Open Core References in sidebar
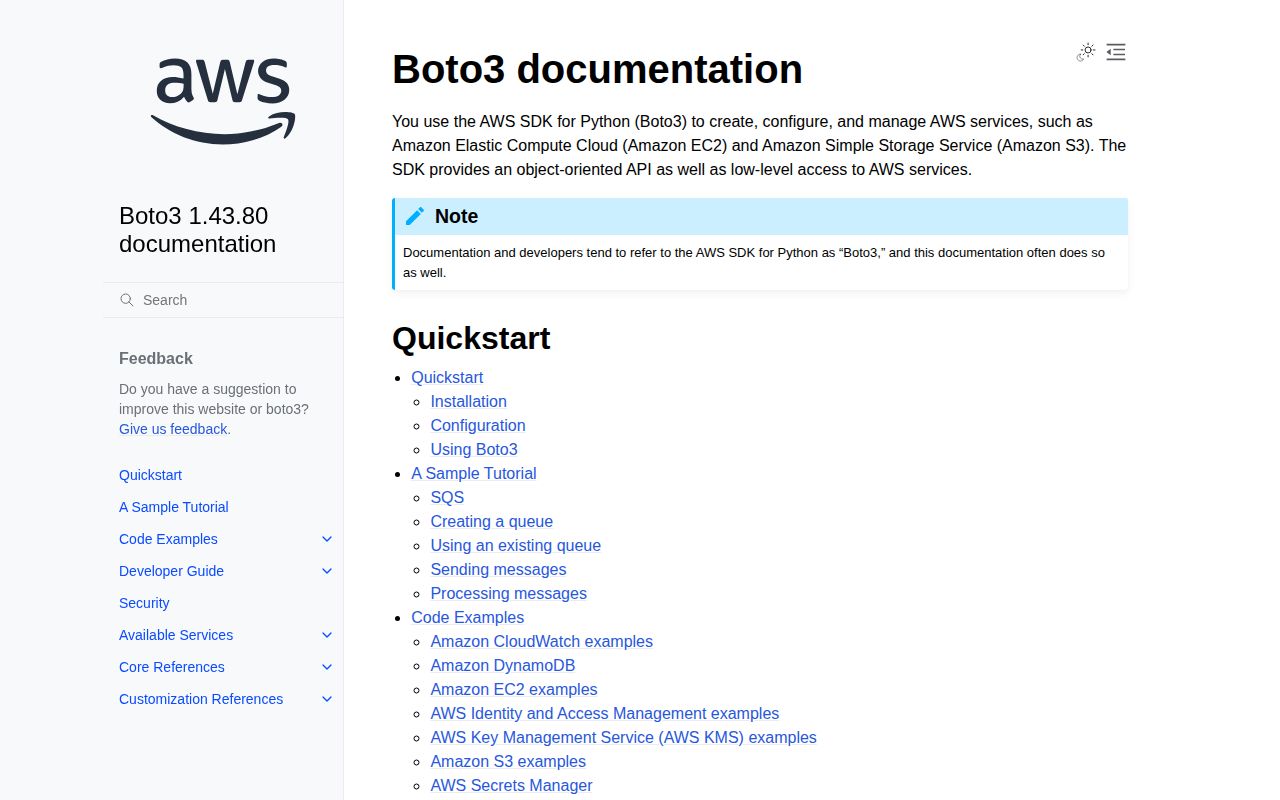 172,667
